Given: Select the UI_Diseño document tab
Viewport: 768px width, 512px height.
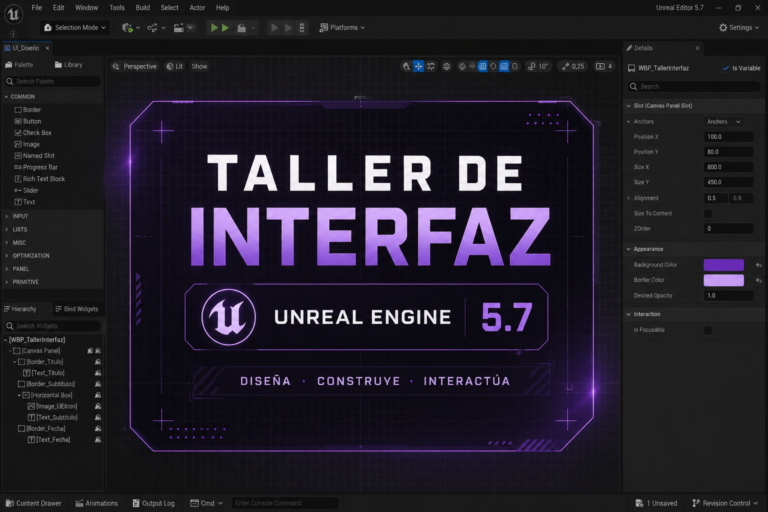Looking at the screenshot, I should click(25, 48).
